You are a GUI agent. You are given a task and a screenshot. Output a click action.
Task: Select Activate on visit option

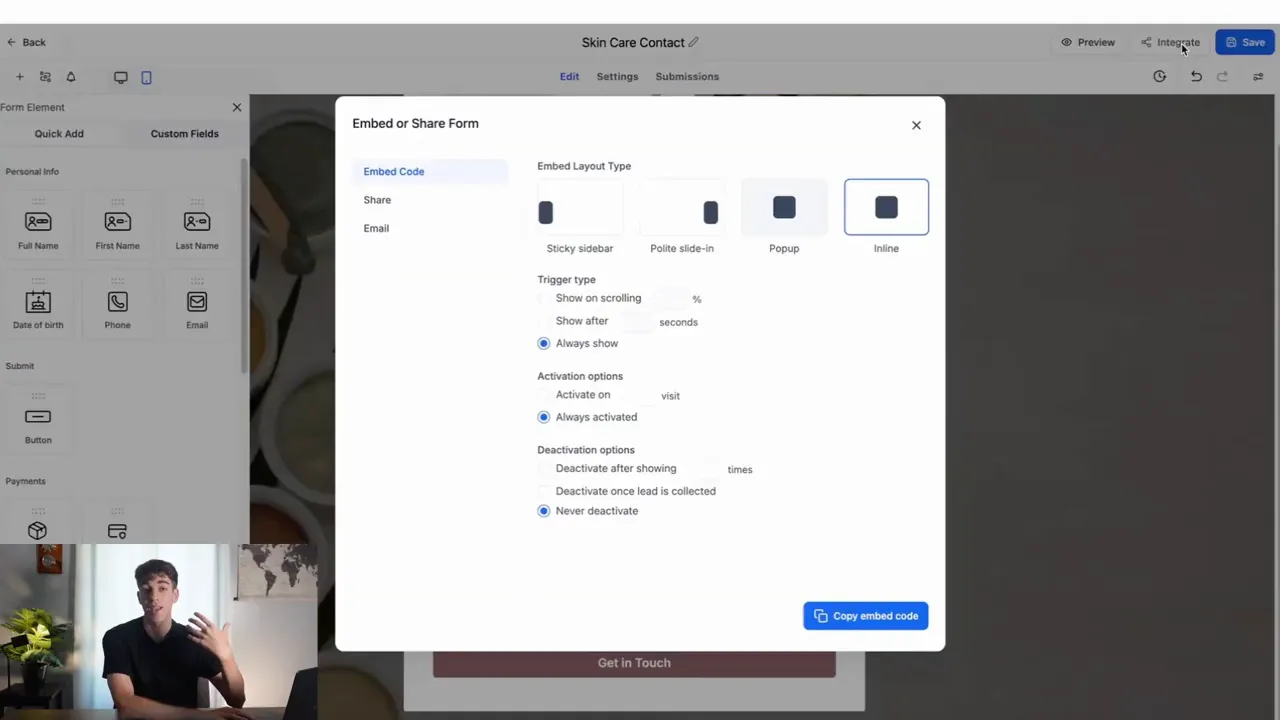point(544,395)
